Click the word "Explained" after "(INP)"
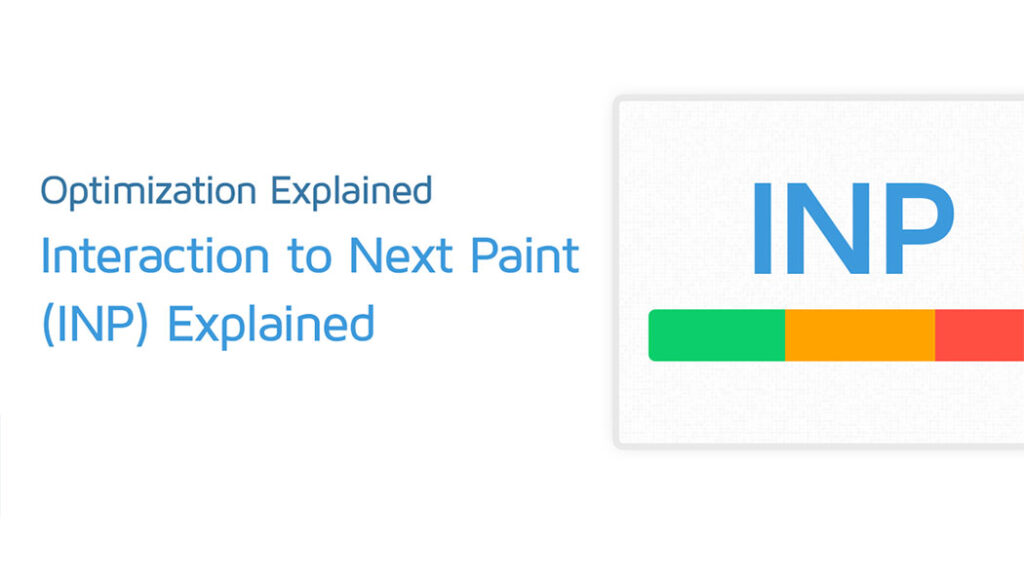Image resolution: width=1024 pixels, height=585 pixels. click(270, 324)
